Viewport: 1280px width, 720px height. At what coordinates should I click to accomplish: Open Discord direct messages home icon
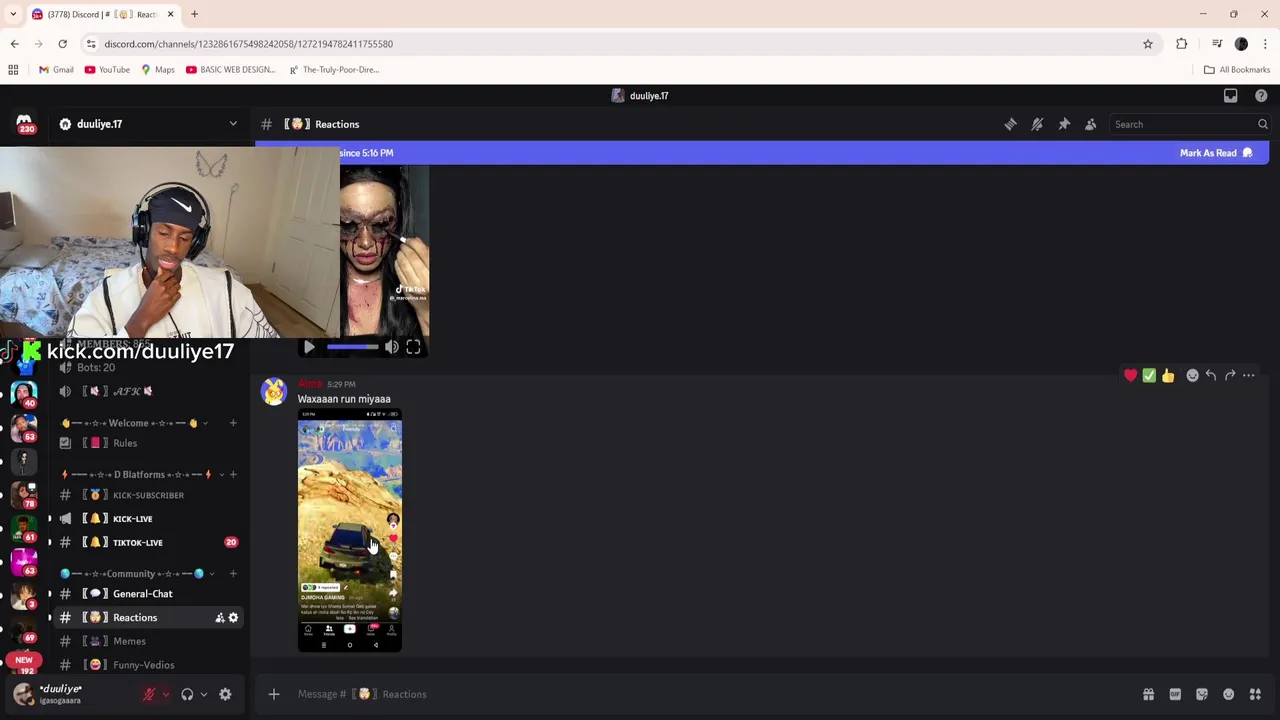[24, 123]
